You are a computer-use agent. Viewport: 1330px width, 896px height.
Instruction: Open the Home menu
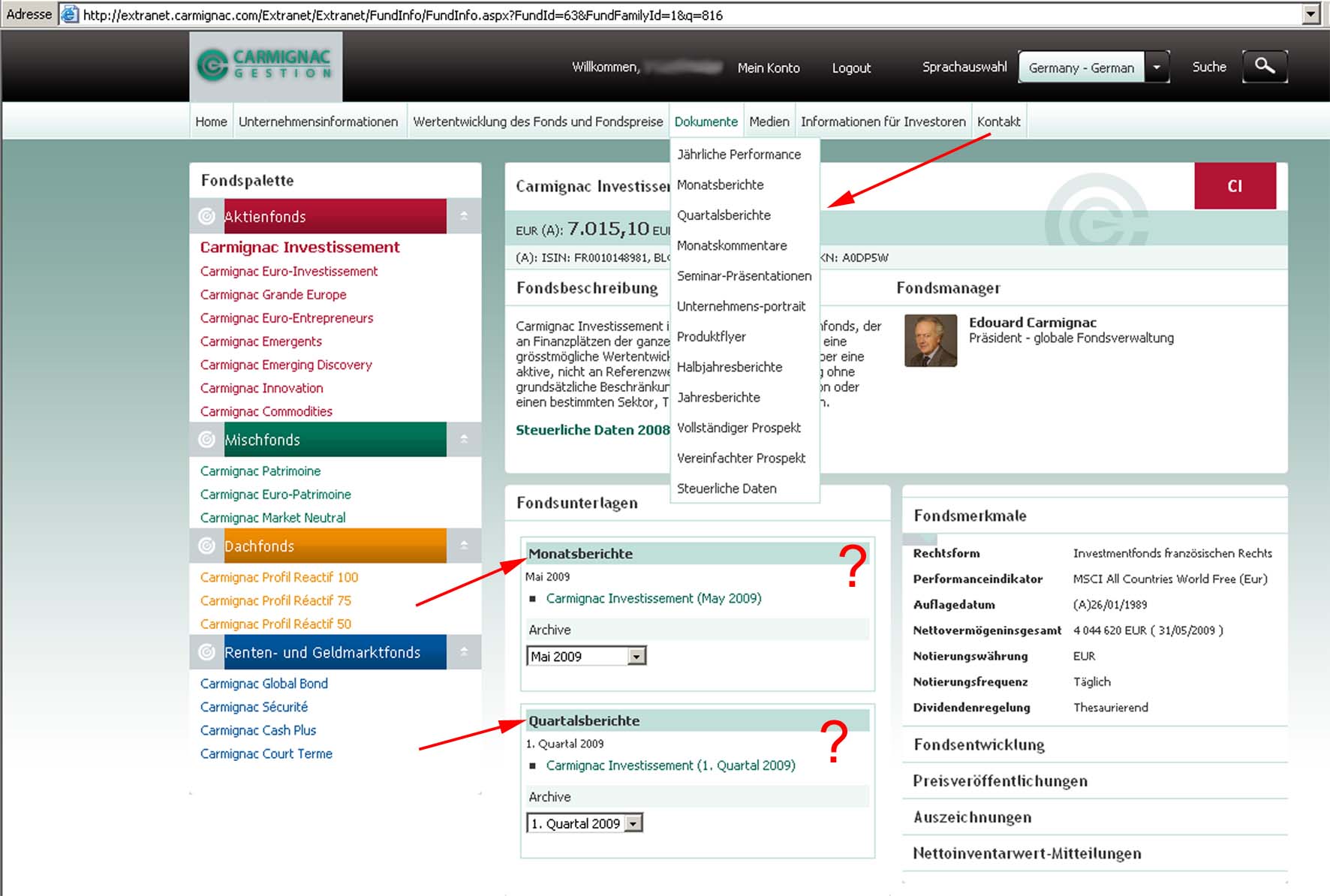pyautogui.click(x=211, y=122)
